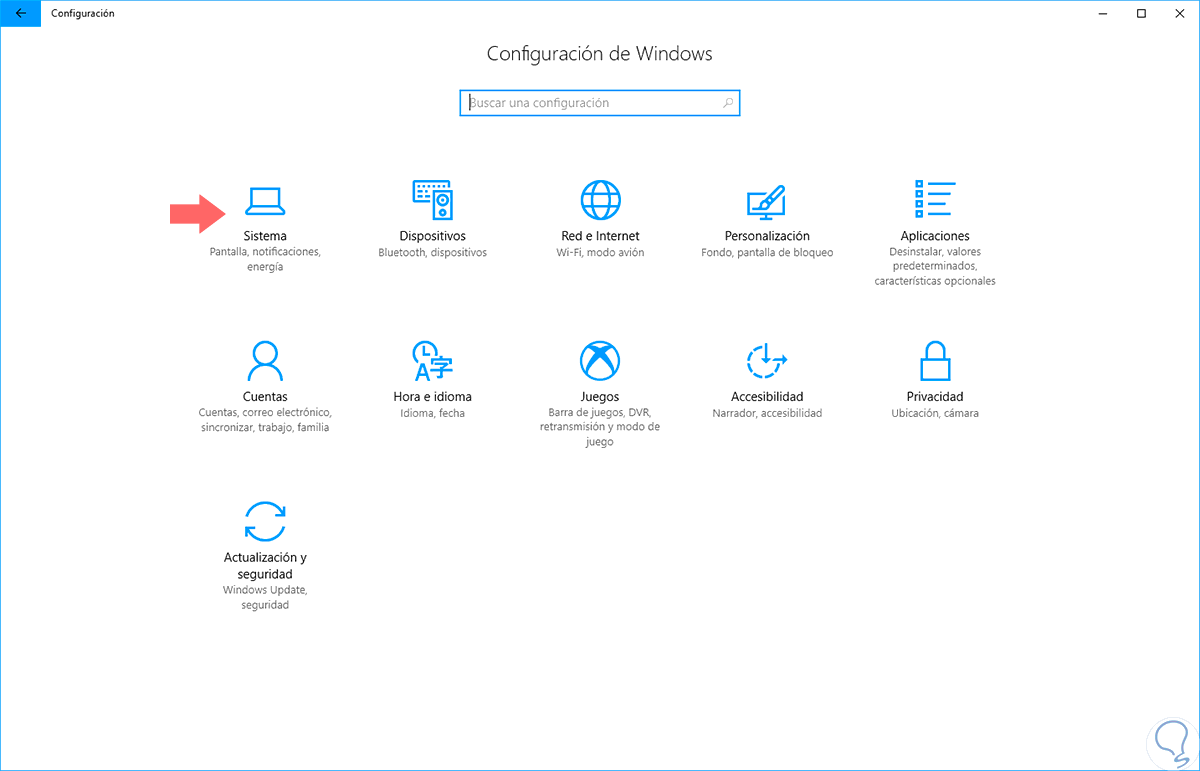Click 'Wi-Fi, modo avión' description
The height and width of the screenshot is (771, 1200).
[600, 253]
